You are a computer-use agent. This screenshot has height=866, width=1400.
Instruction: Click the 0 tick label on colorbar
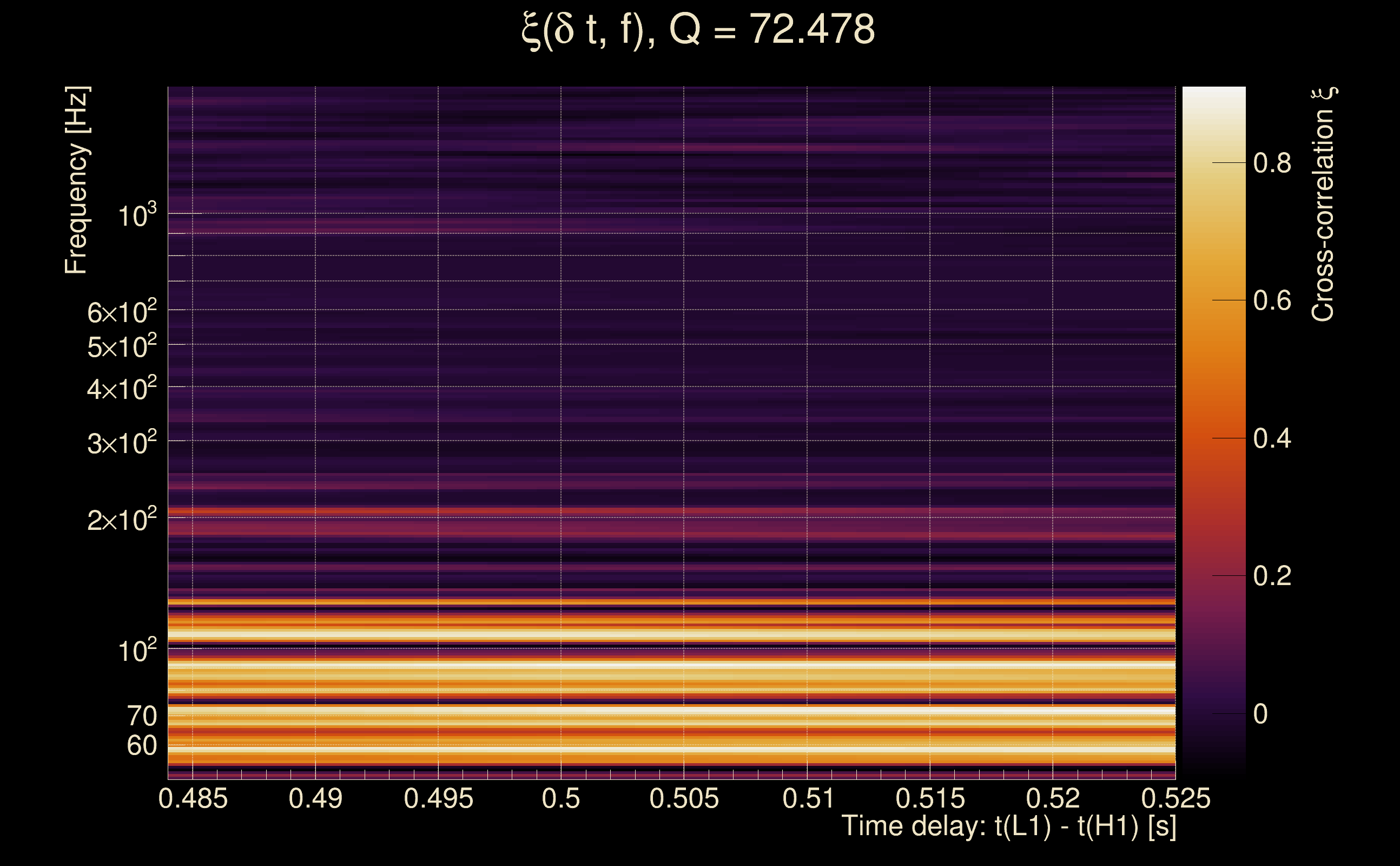[1260, 714]
